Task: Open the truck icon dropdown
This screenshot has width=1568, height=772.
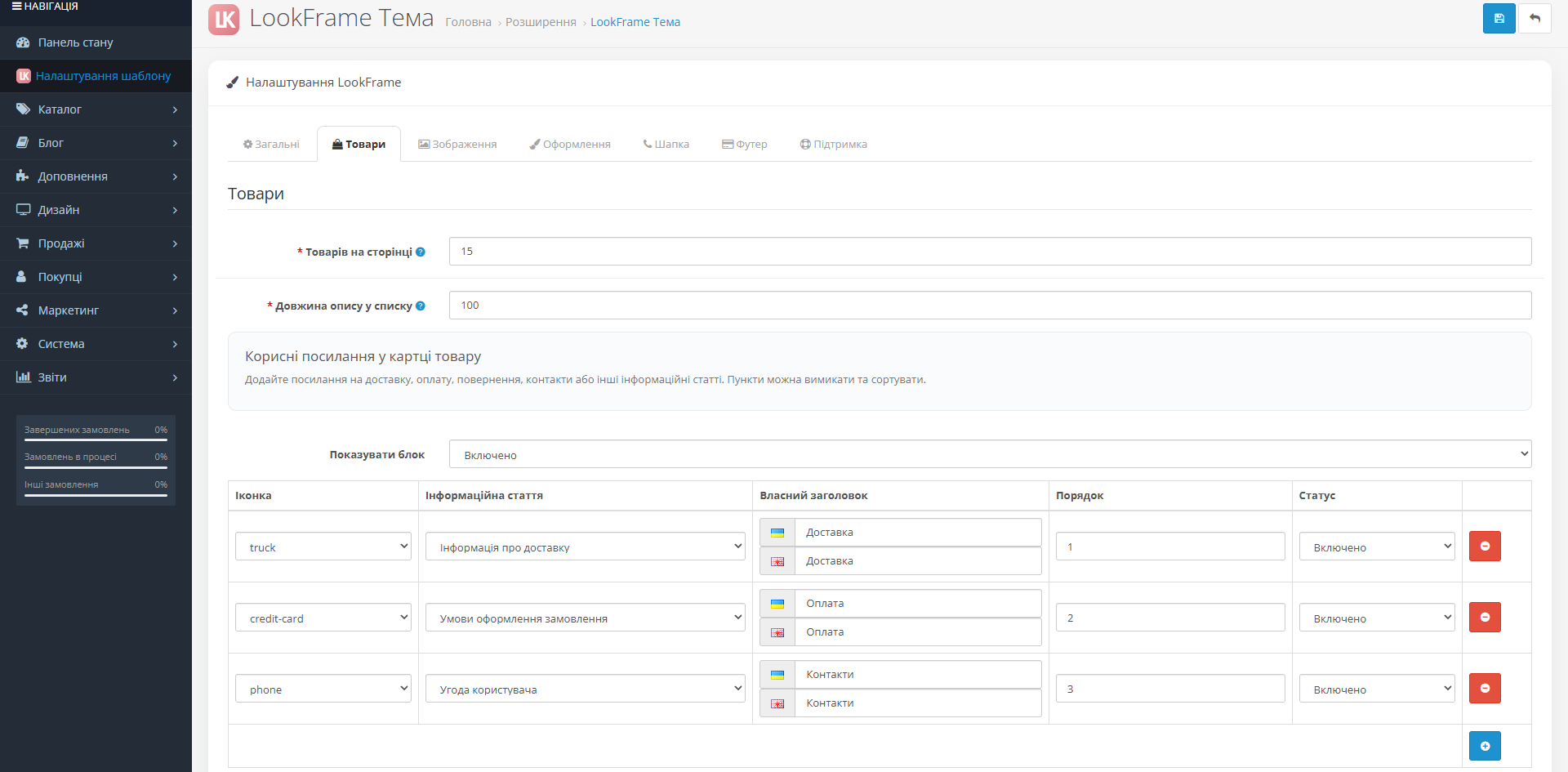Action: [x=323, y=547]
